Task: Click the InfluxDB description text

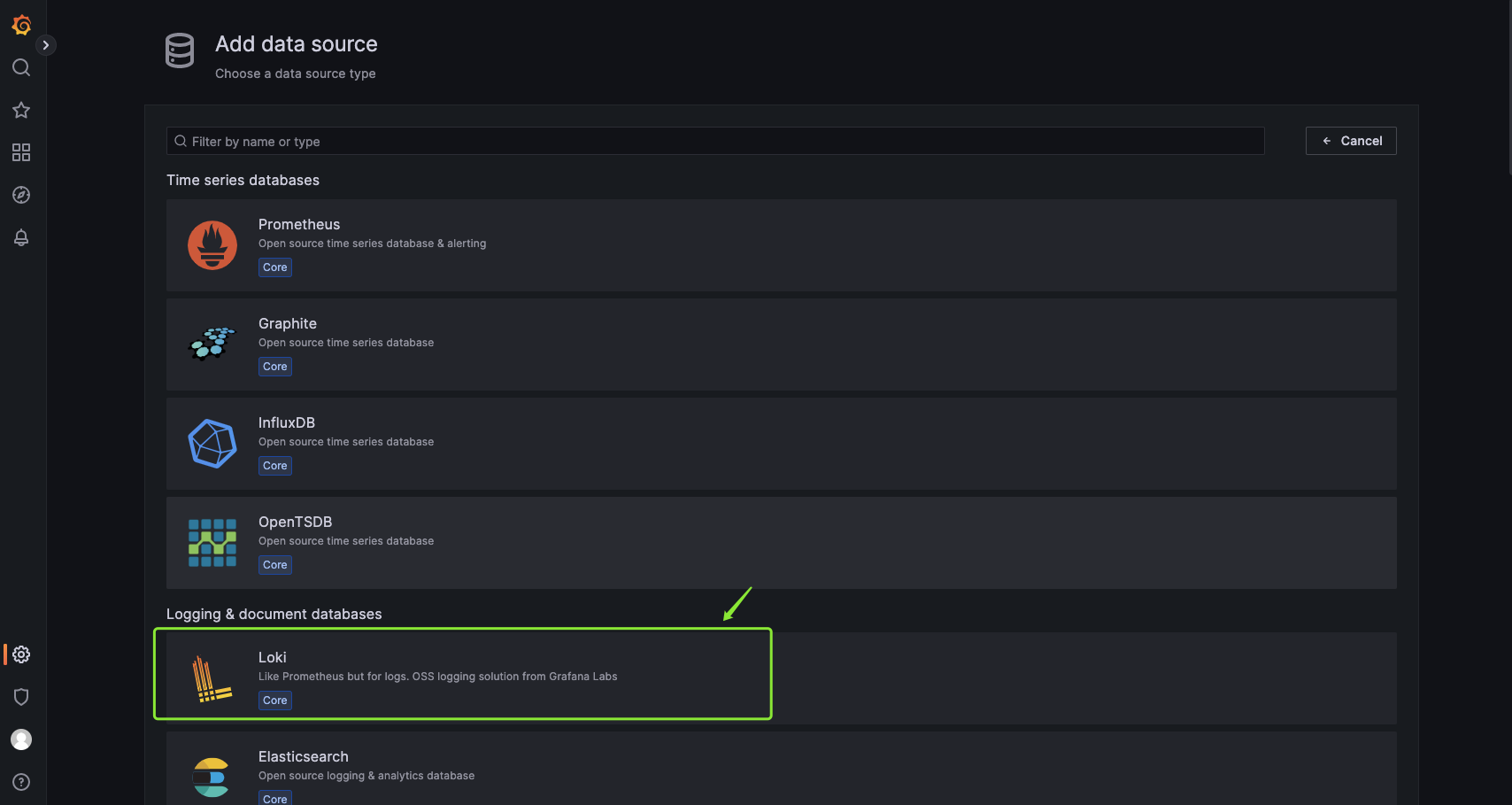Action: 346,442
